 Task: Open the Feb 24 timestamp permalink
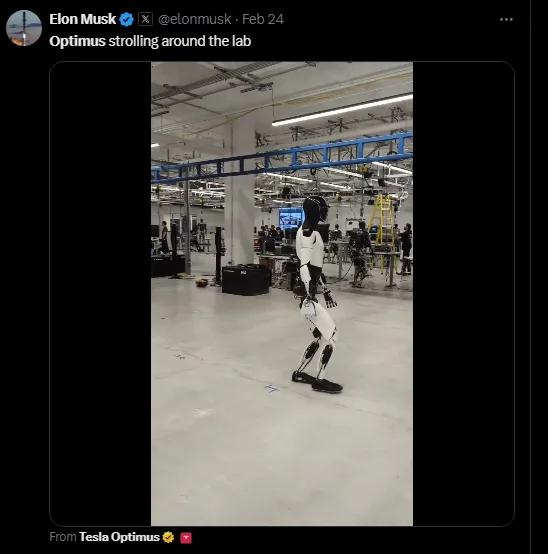263,19
